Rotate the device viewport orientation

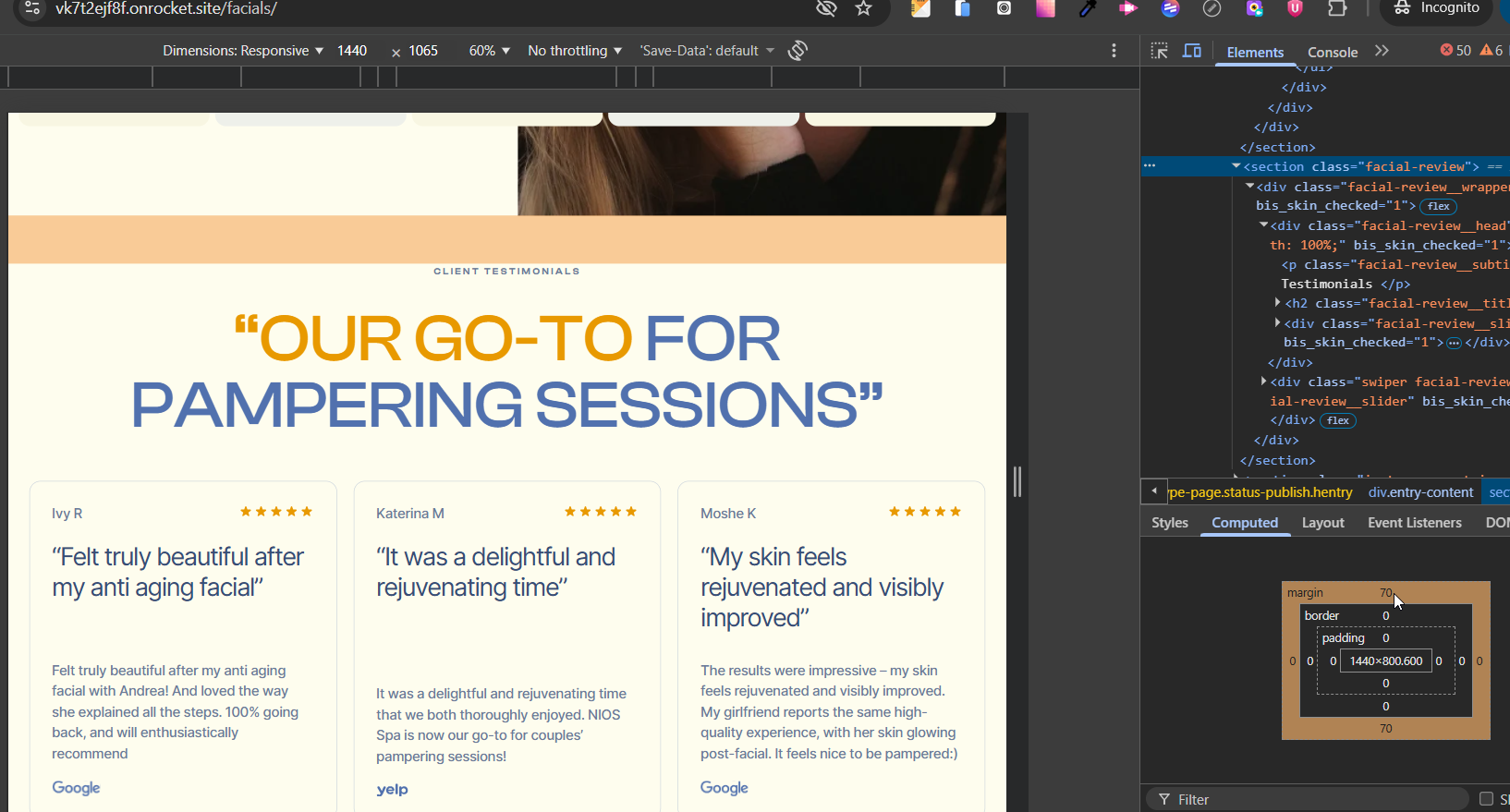tap(798, 51)
